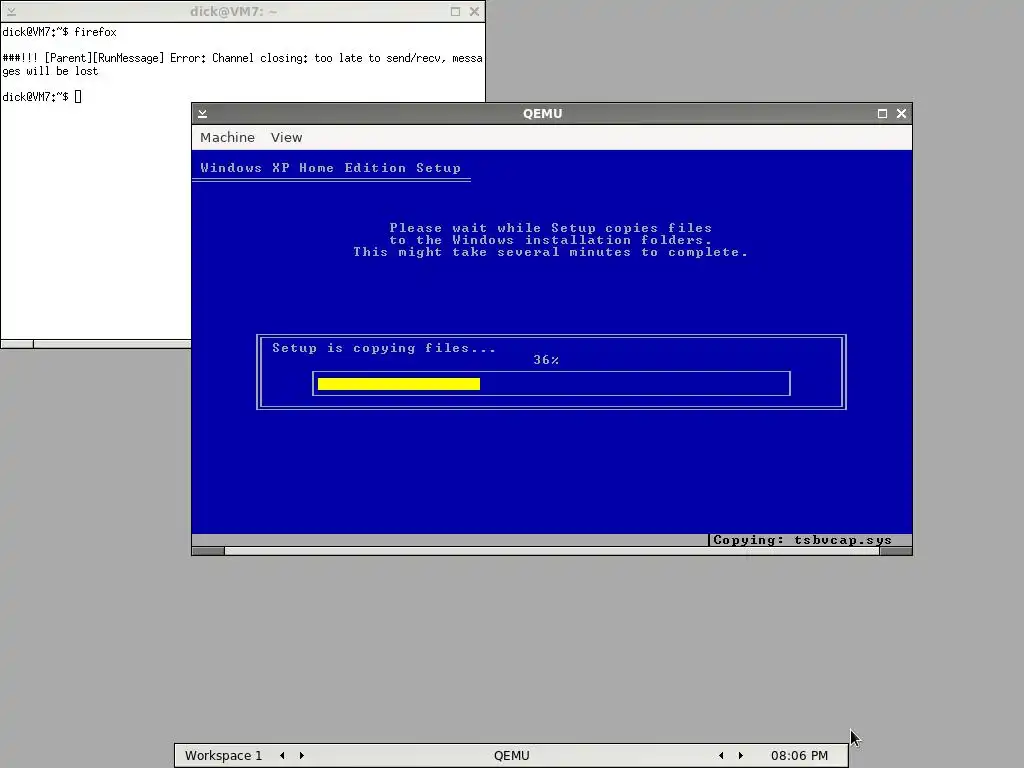Click the dick@VM7 terminal title bar
Screen dimensions: 1024x768
point(233,12)
